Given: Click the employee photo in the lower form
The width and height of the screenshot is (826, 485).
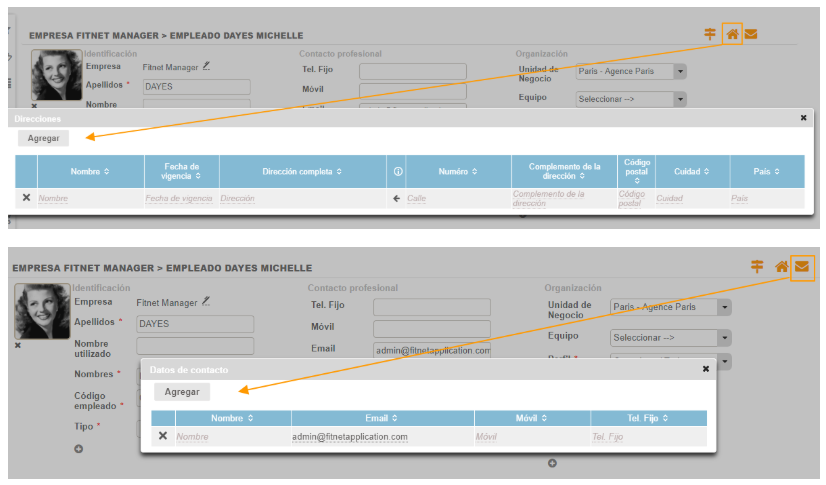Looking at the screenshot, I should (x=41, y=312).
